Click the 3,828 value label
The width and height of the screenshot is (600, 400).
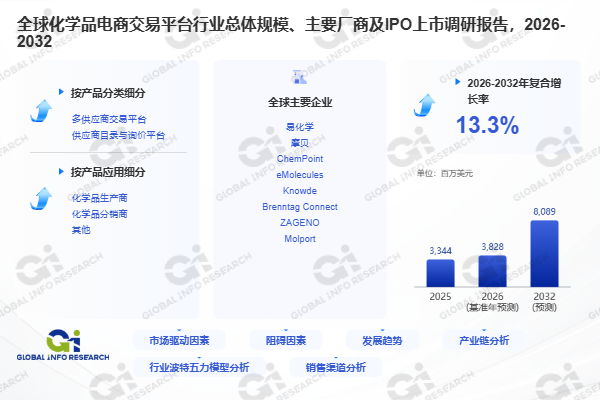(x=492, y=247)
